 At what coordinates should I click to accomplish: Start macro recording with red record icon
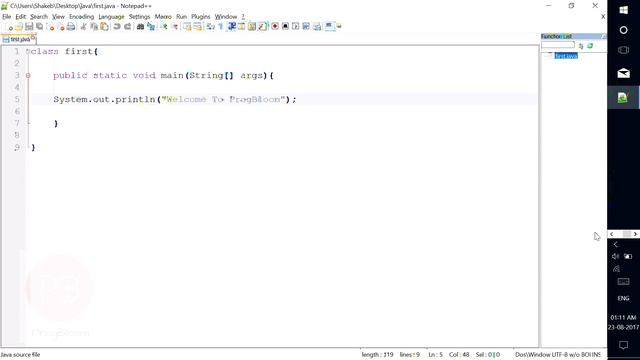275,27
